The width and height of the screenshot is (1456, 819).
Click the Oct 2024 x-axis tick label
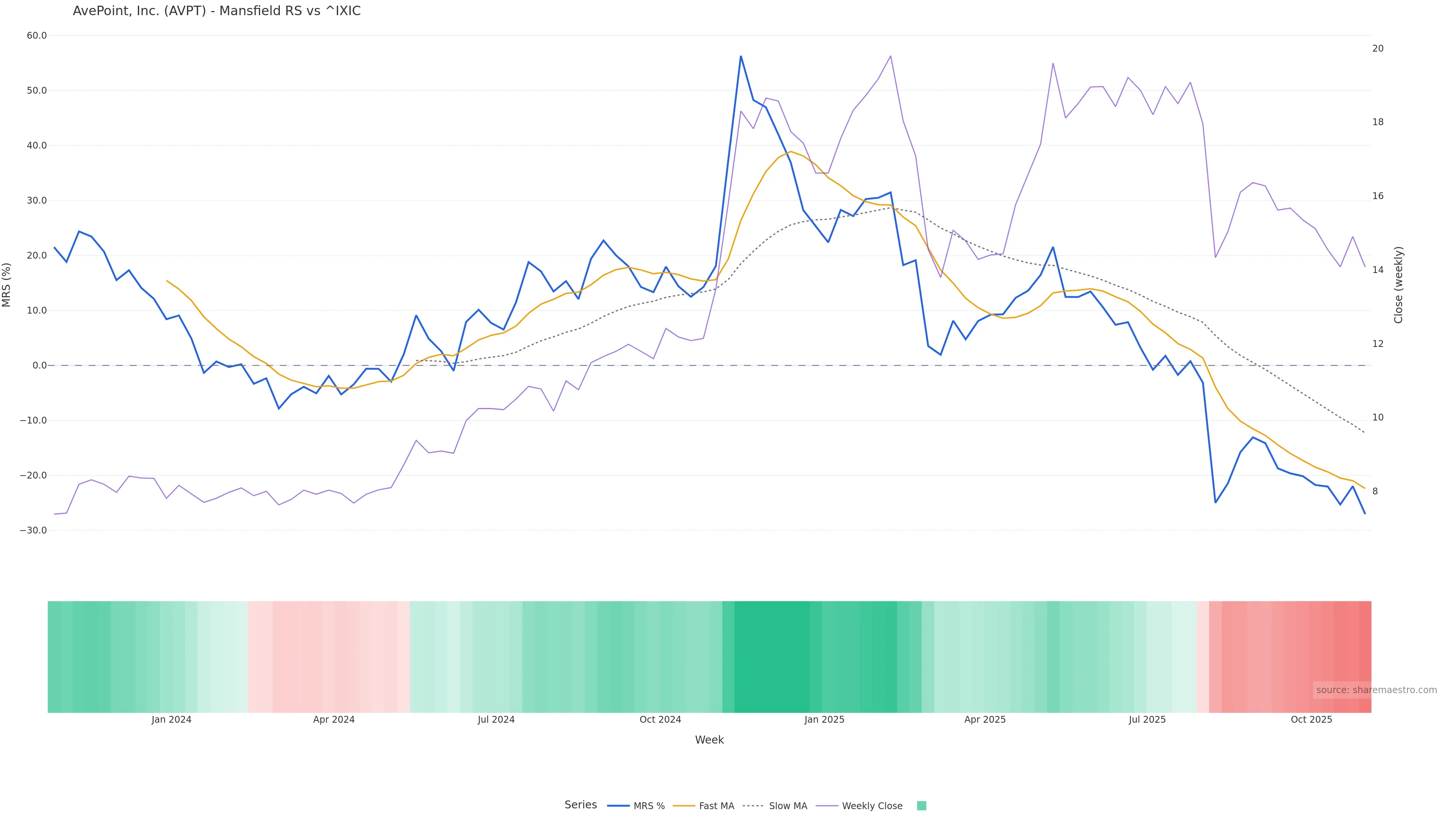[660, 720]
